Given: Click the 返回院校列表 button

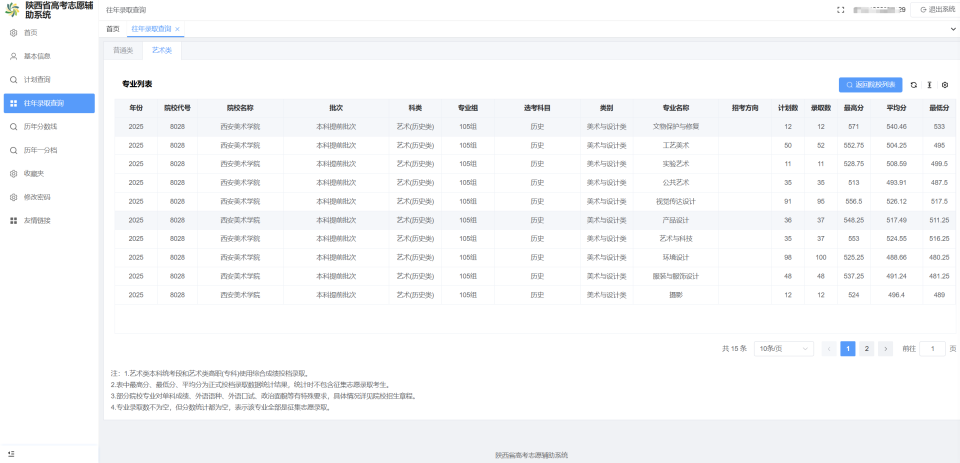Looking at the screenshot, I should tap(870, 85).
